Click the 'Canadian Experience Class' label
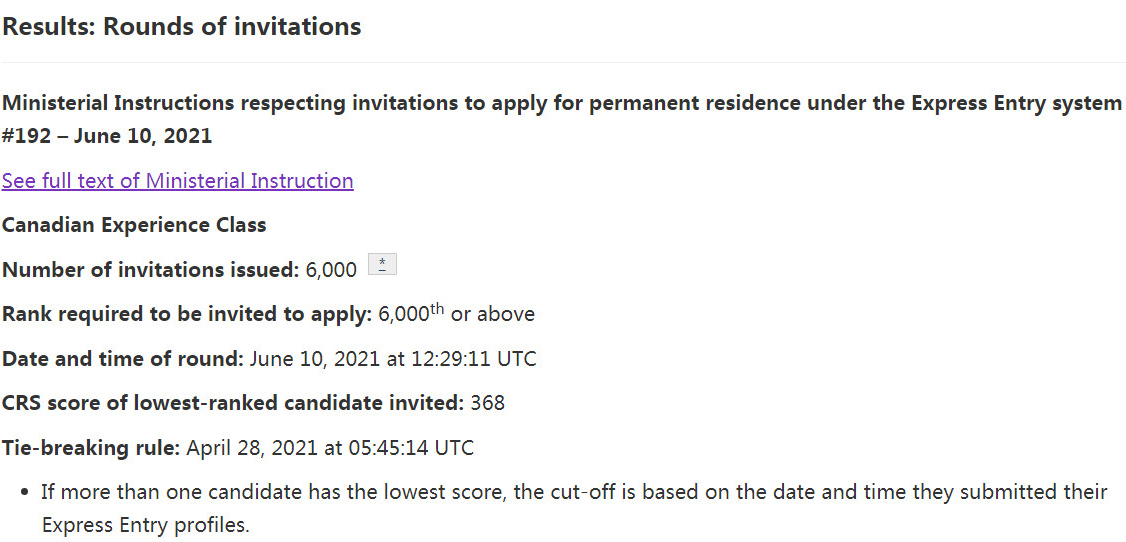Image resolution: width=1126 pixels, height=542 pixels. pos(134,225)
